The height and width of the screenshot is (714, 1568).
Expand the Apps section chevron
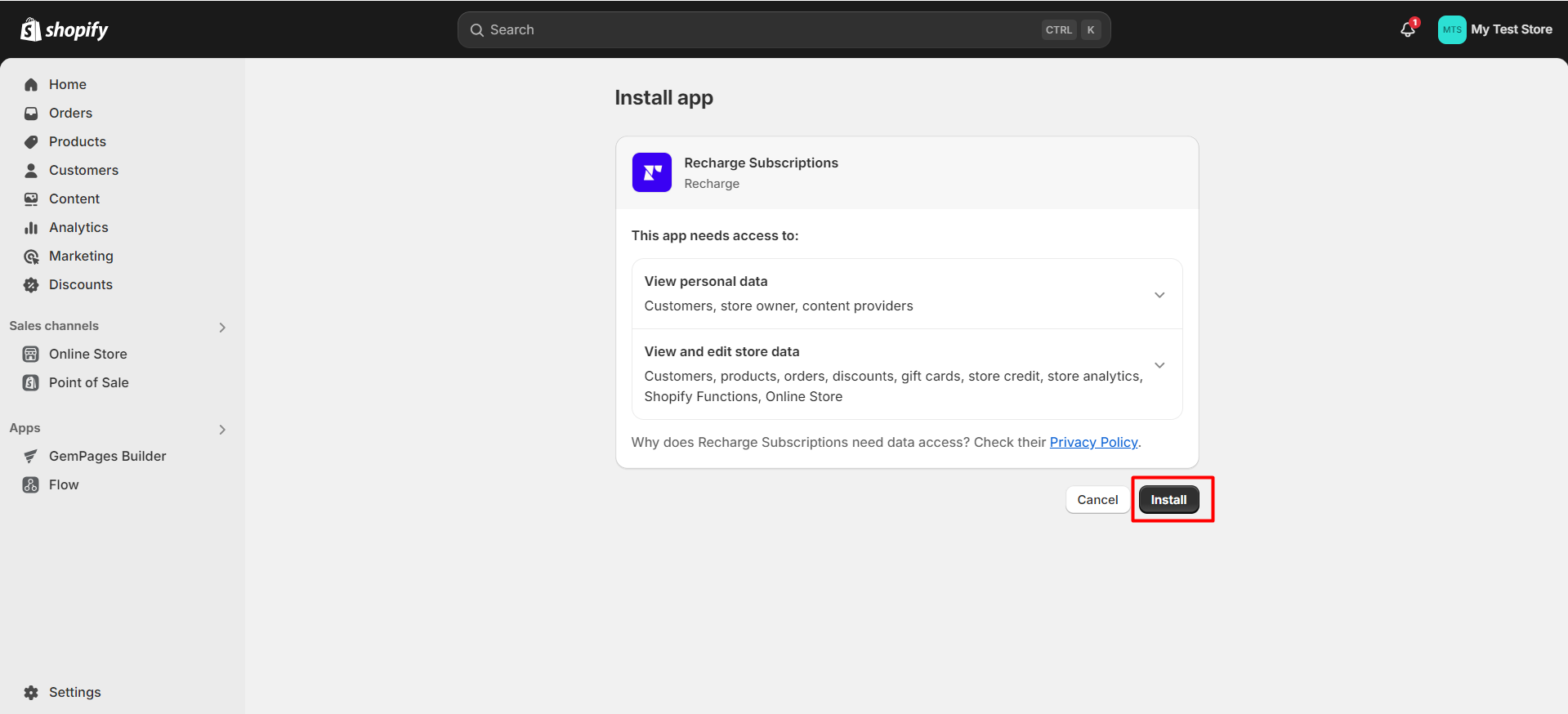pyautogui.click(x=222, y=429)
